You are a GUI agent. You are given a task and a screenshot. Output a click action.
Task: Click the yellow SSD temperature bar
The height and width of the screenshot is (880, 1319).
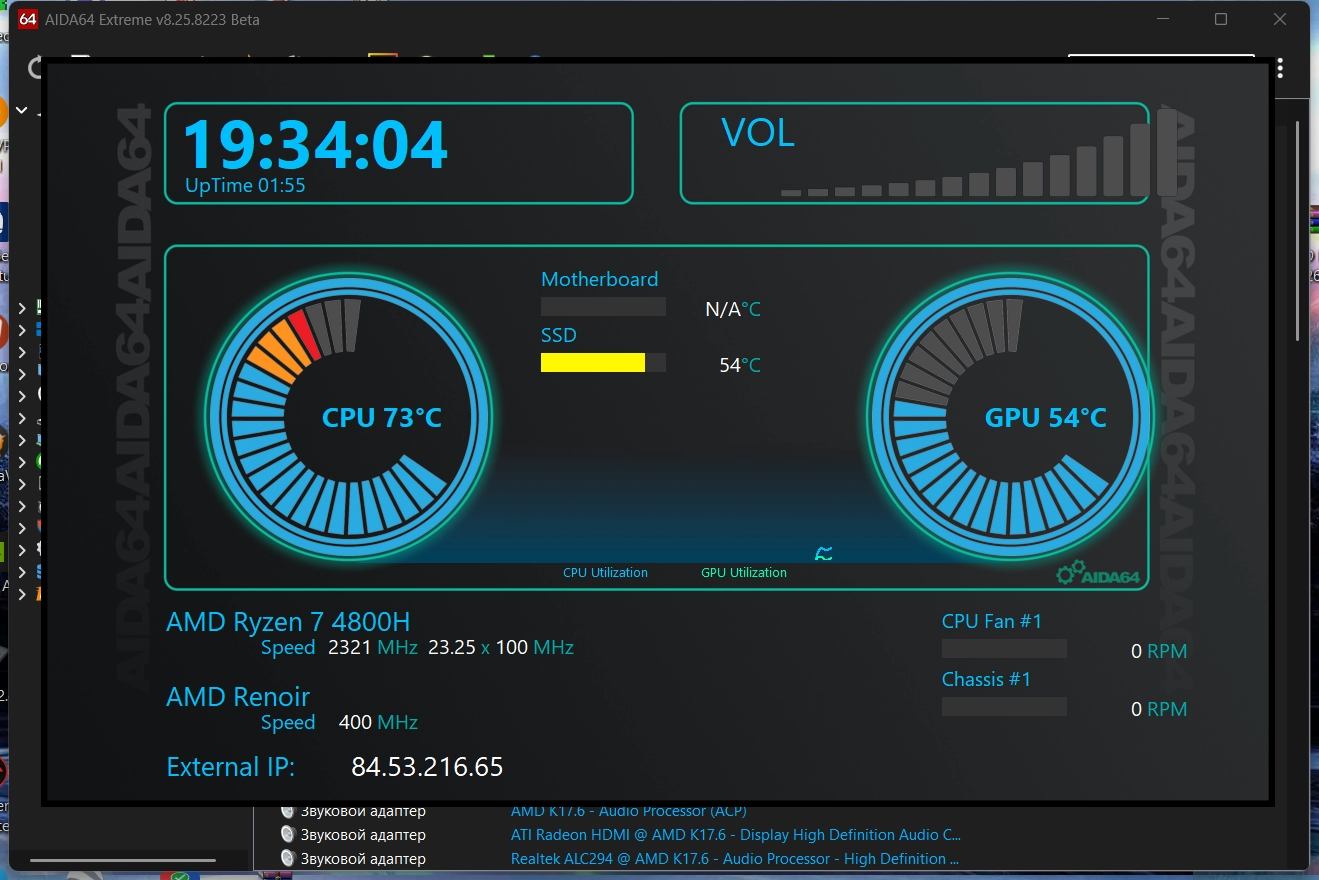coord(593,362)
